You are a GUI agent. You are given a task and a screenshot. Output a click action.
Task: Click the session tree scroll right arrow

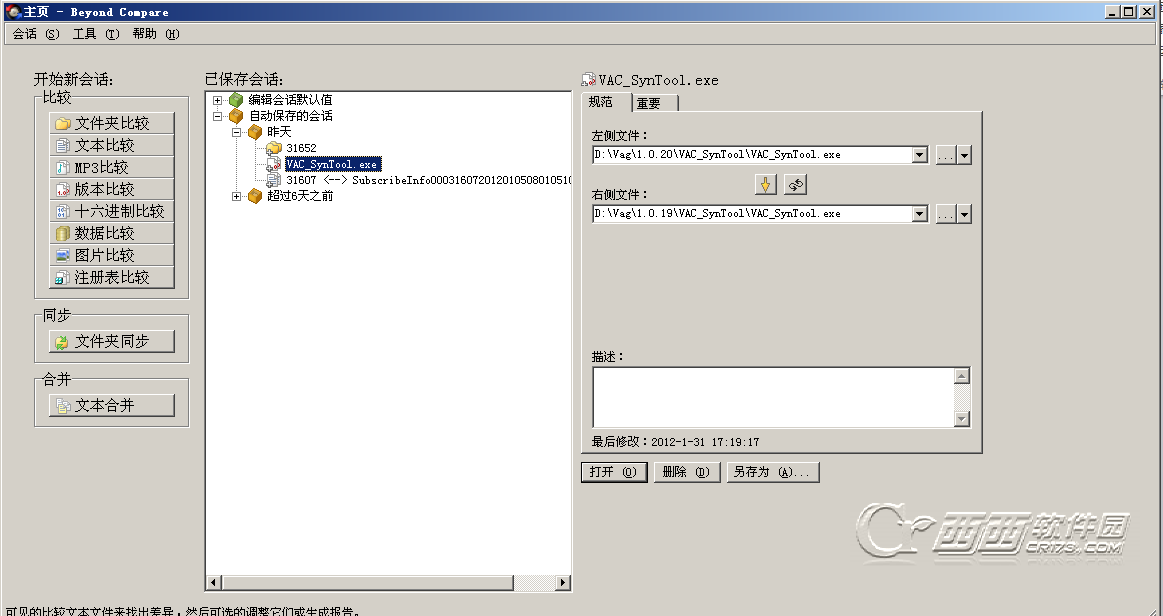563,583
